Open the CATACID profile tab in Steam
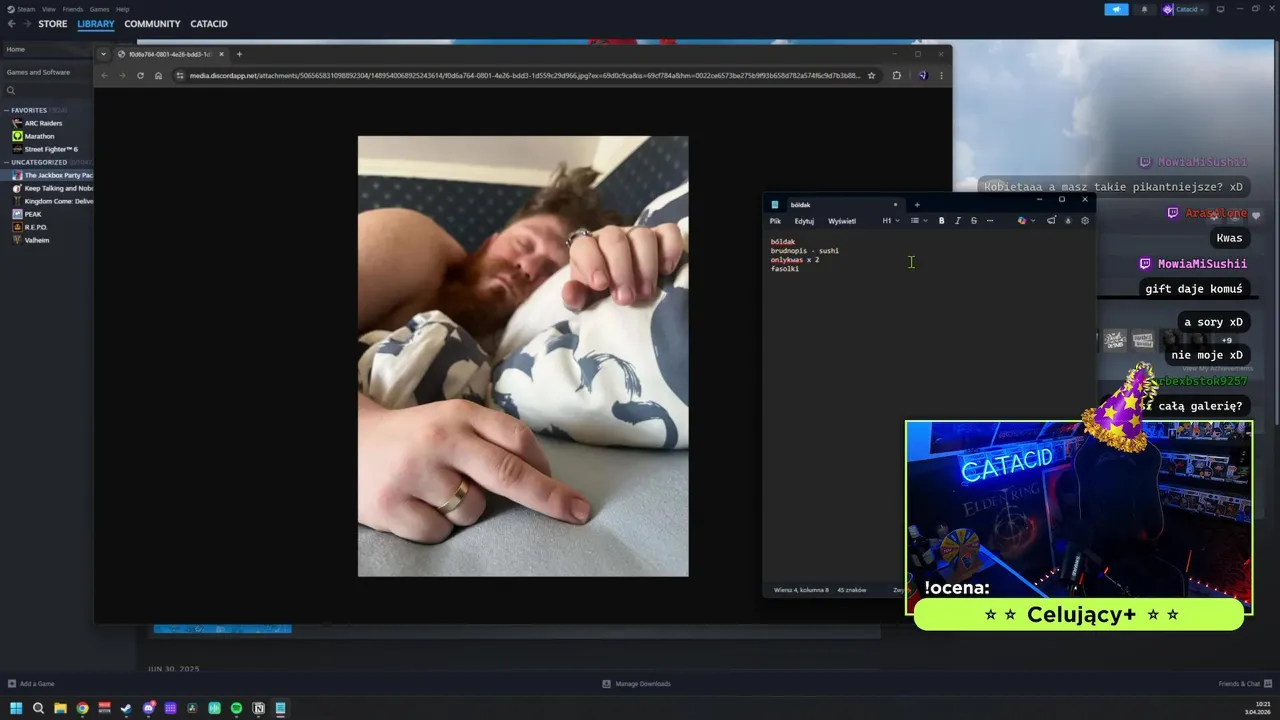1280x720 pixels. tap(209, 24)
